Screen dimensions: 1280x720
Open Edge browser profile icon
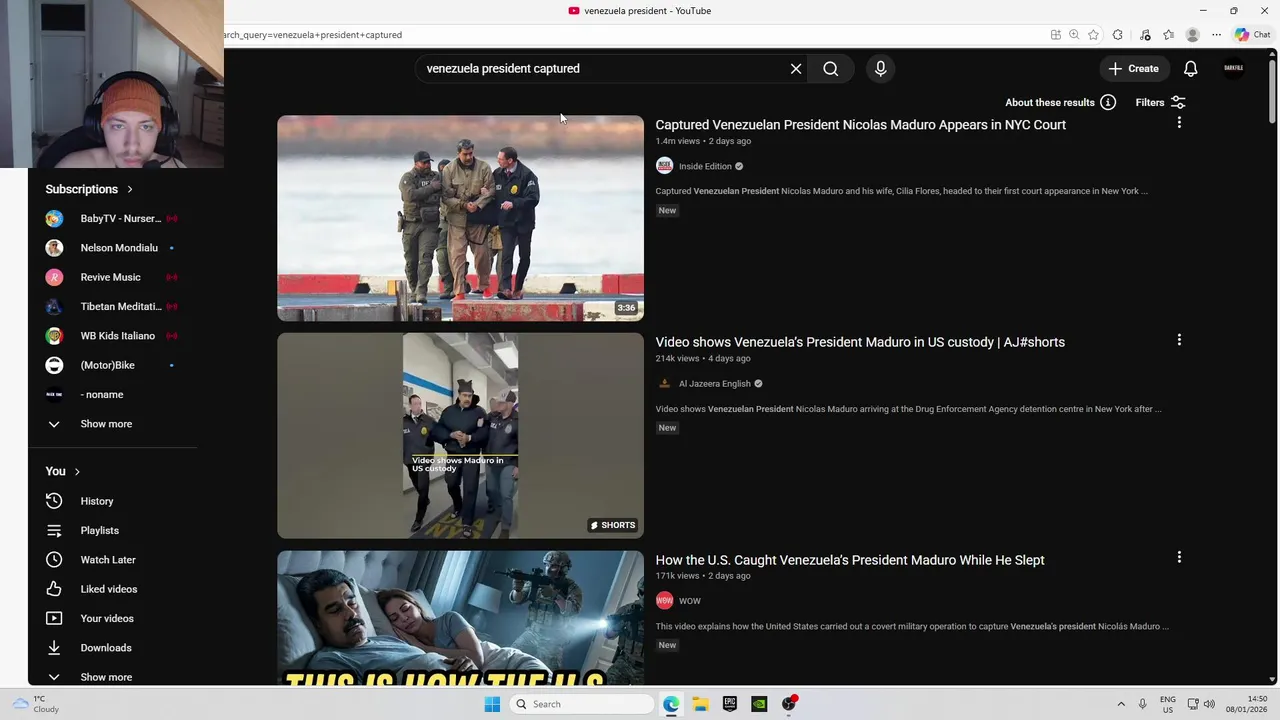coord(1192,35)
